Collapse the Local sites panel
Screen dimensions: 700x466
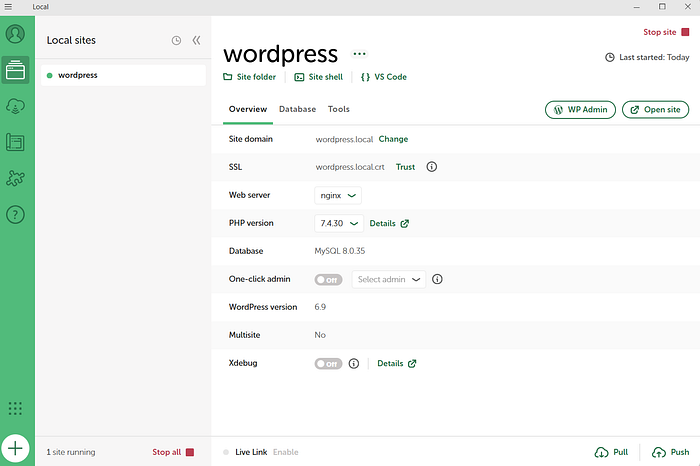[x=196, y=41]
